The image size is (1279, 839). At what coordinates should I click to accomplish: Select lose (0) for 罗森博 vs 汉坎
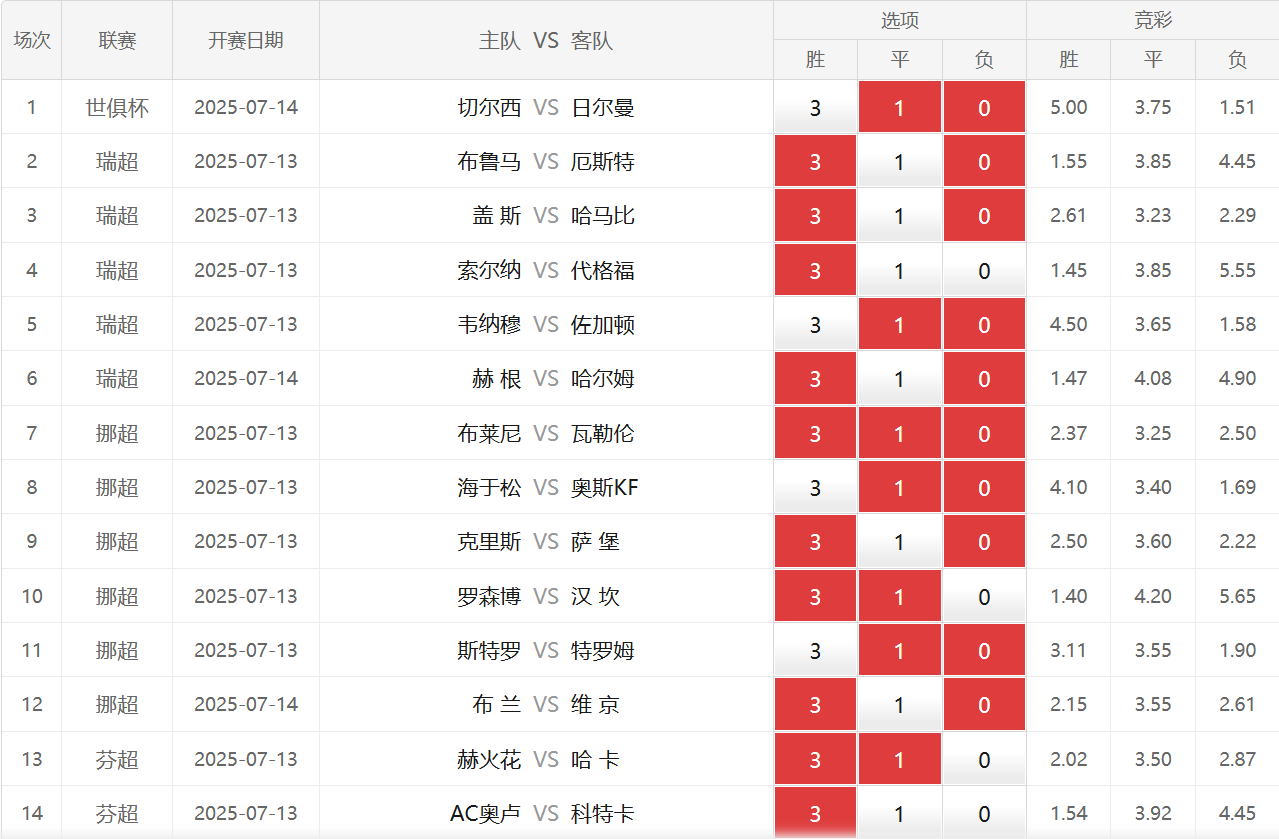click(984, 596)
